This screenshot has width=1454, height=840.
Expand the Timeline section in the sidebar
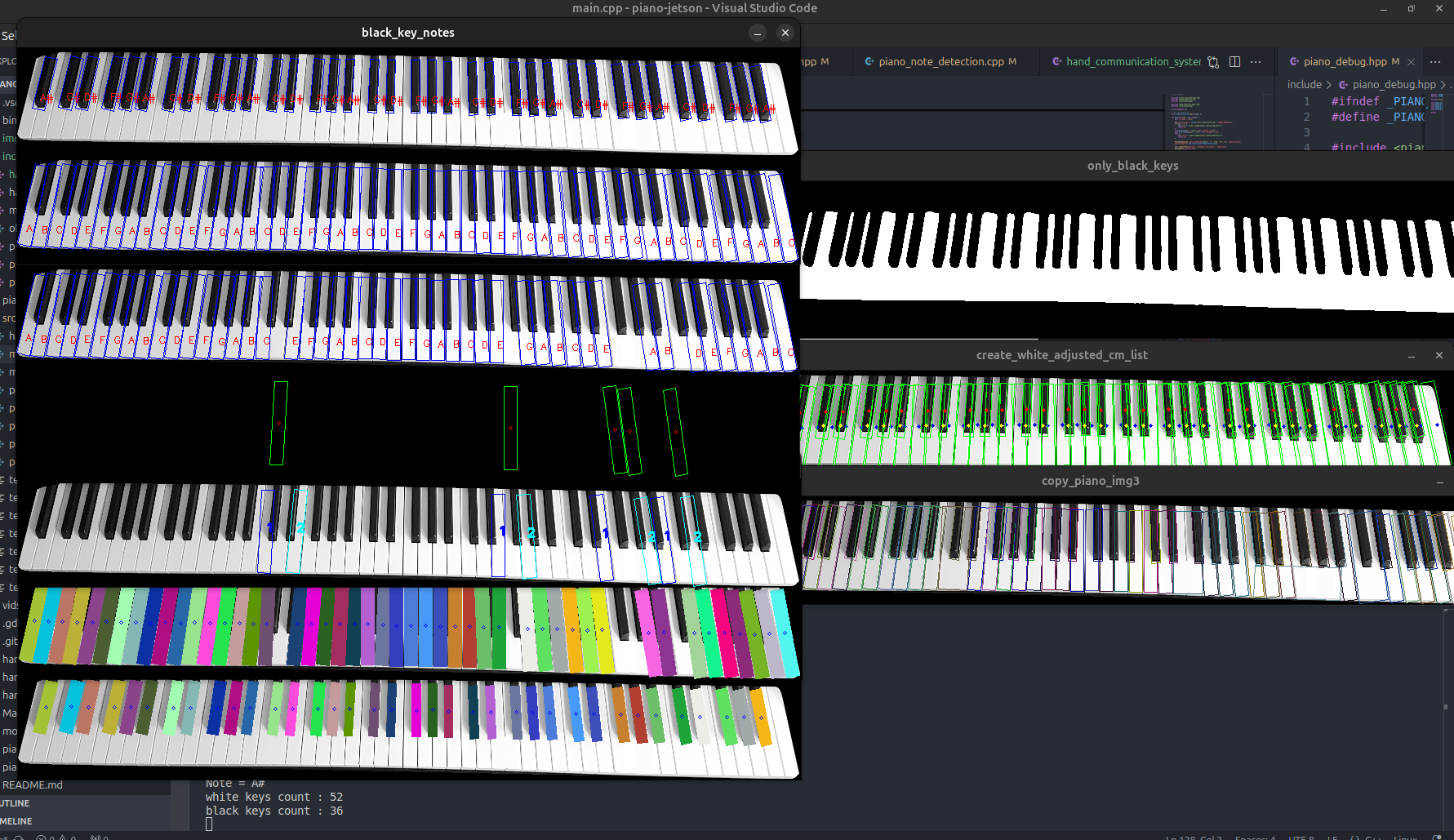pos(16,821)
